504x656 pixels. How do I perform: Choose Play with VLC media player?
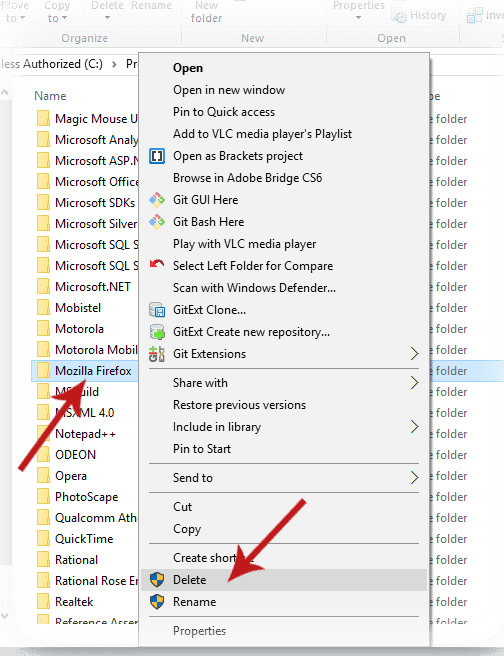coord(244,244)
